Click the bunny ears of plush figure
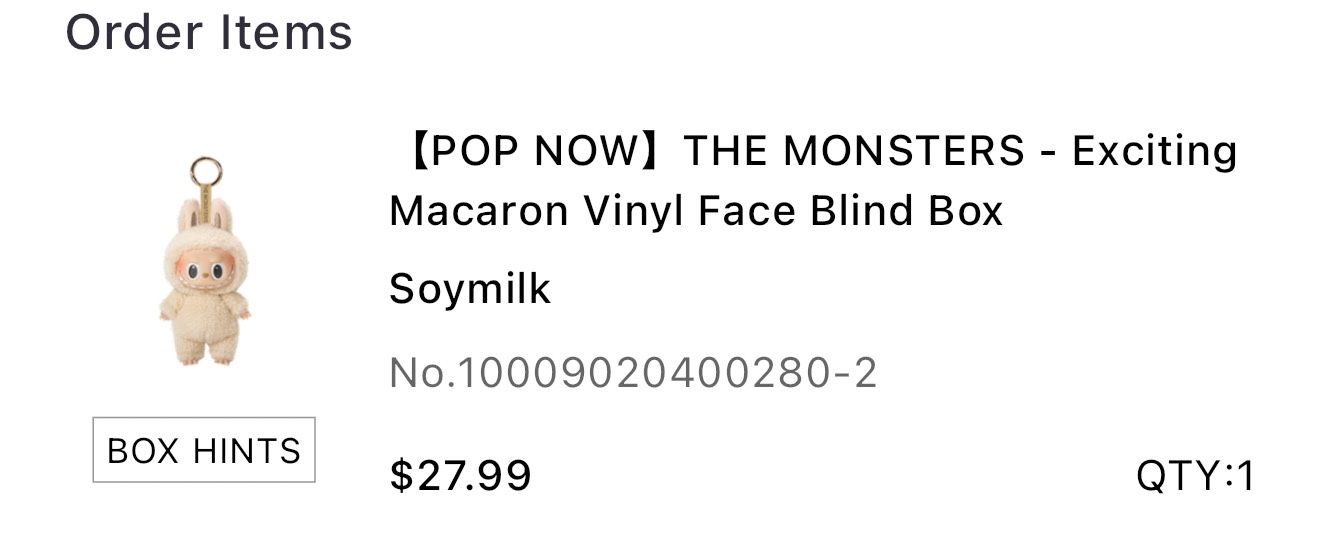The width and height of the screenshot is (1320, 533). pos(205,215)
